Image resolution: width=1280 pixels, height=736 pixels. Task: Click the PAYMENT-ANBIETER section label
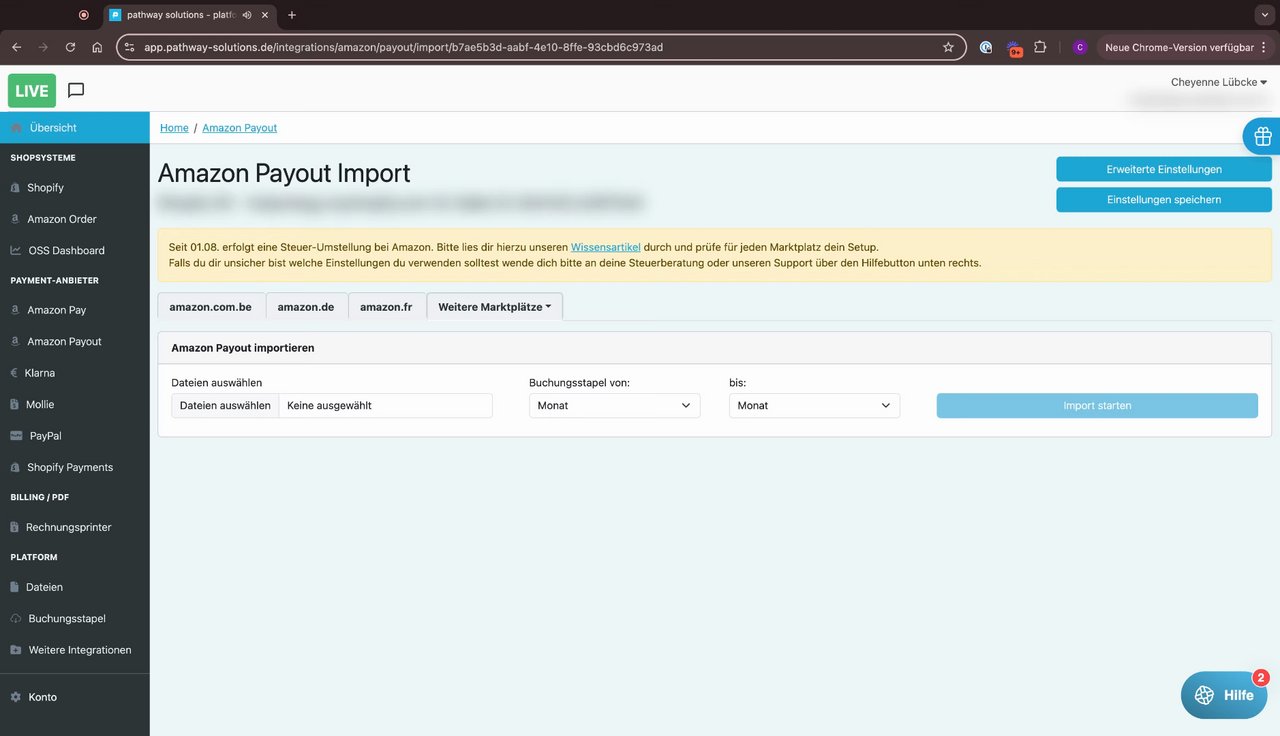point(55,280)
